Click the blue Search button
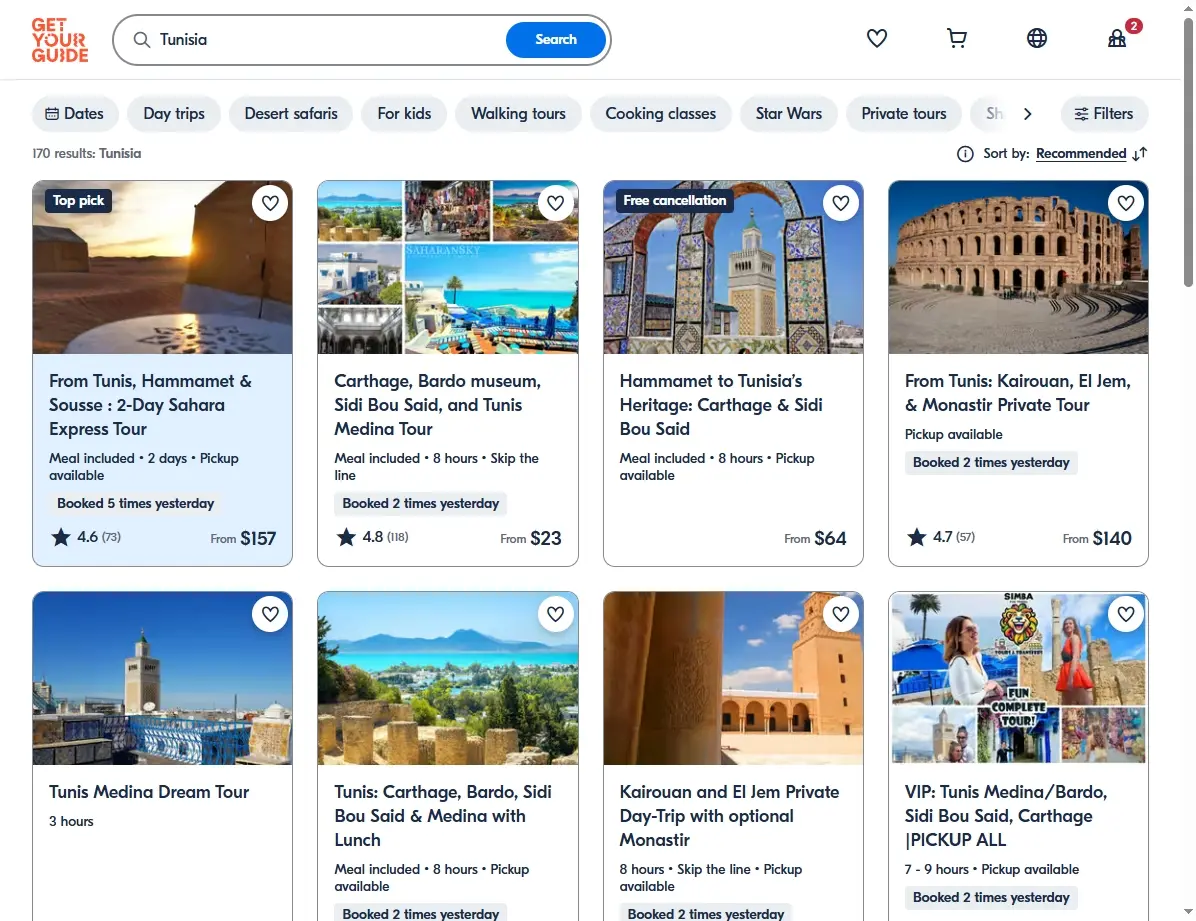This screenshot has width=1196, height=921. click(x=555, y=40)
